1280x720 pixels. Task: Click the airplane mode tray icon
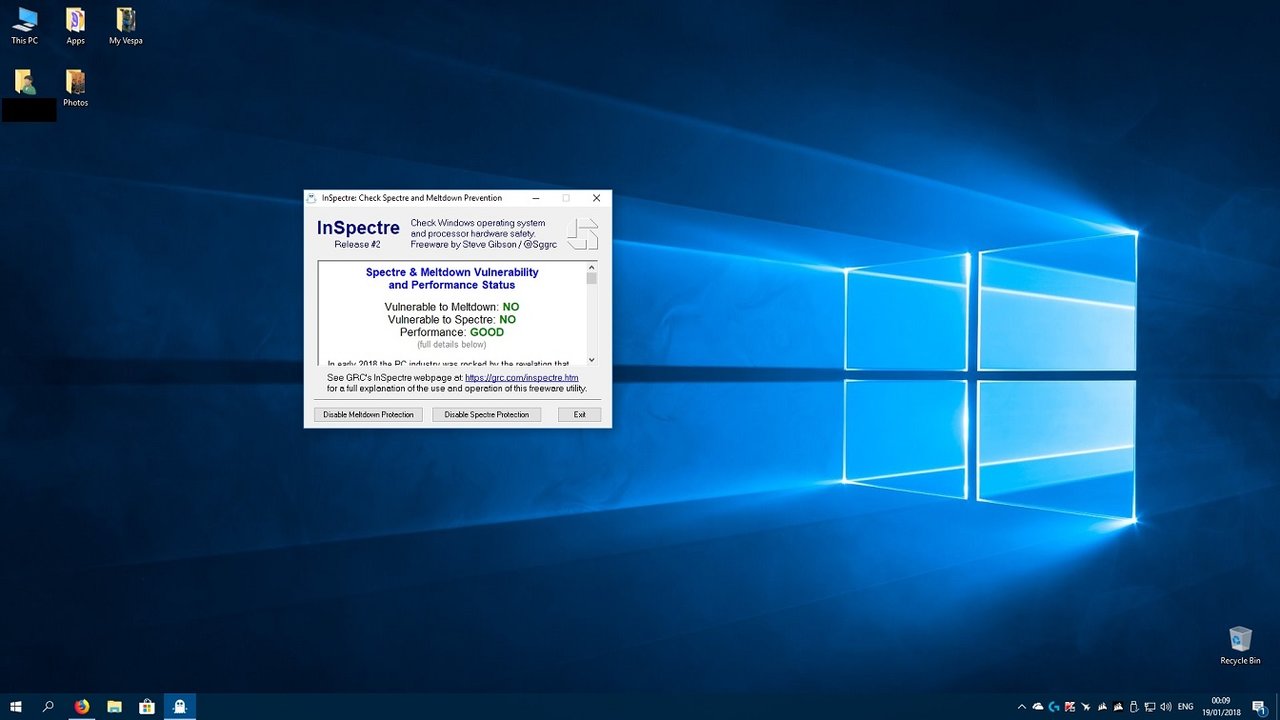(1086, 707)
